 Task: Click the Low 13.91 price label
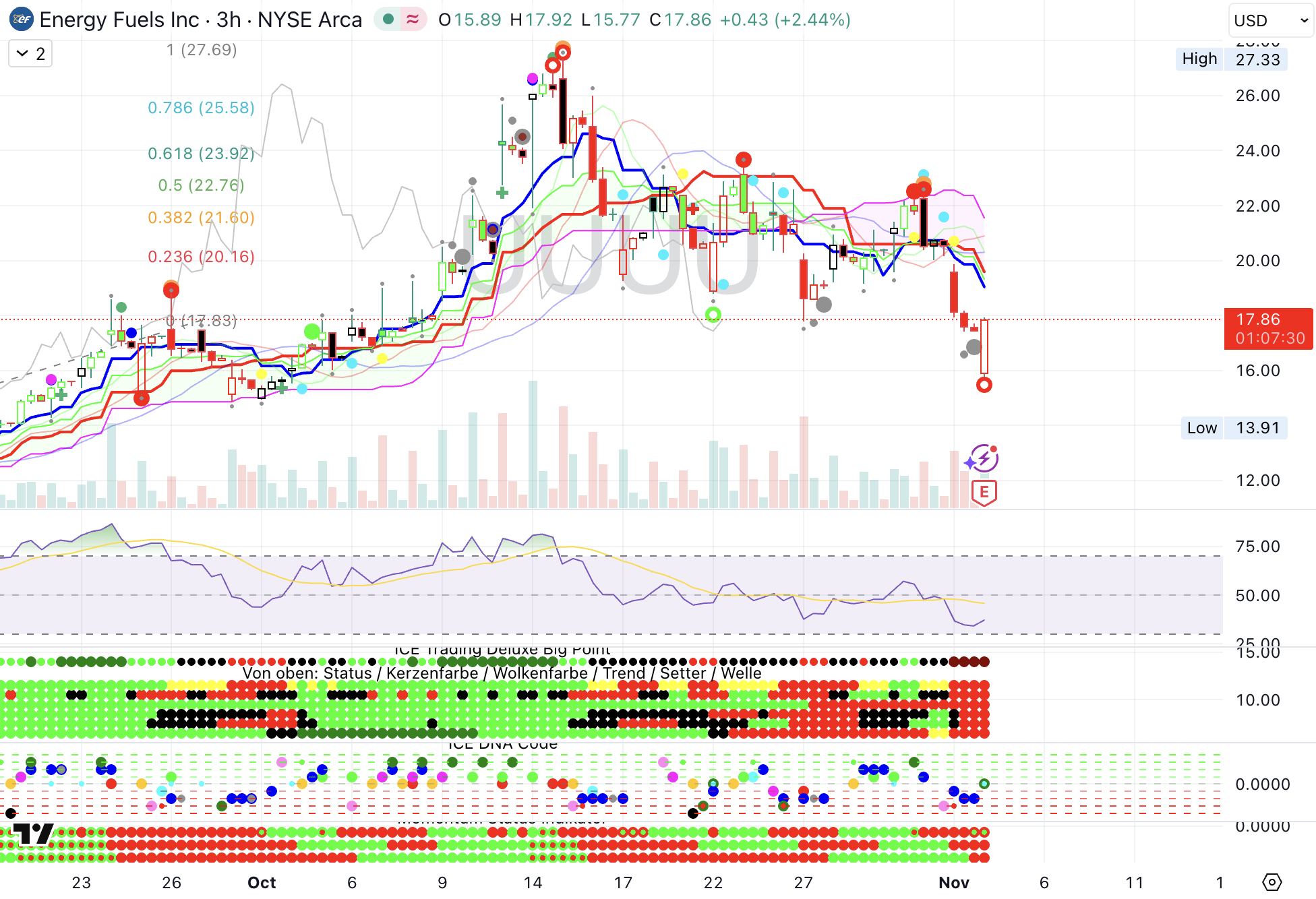click(x=1234, y=428)
